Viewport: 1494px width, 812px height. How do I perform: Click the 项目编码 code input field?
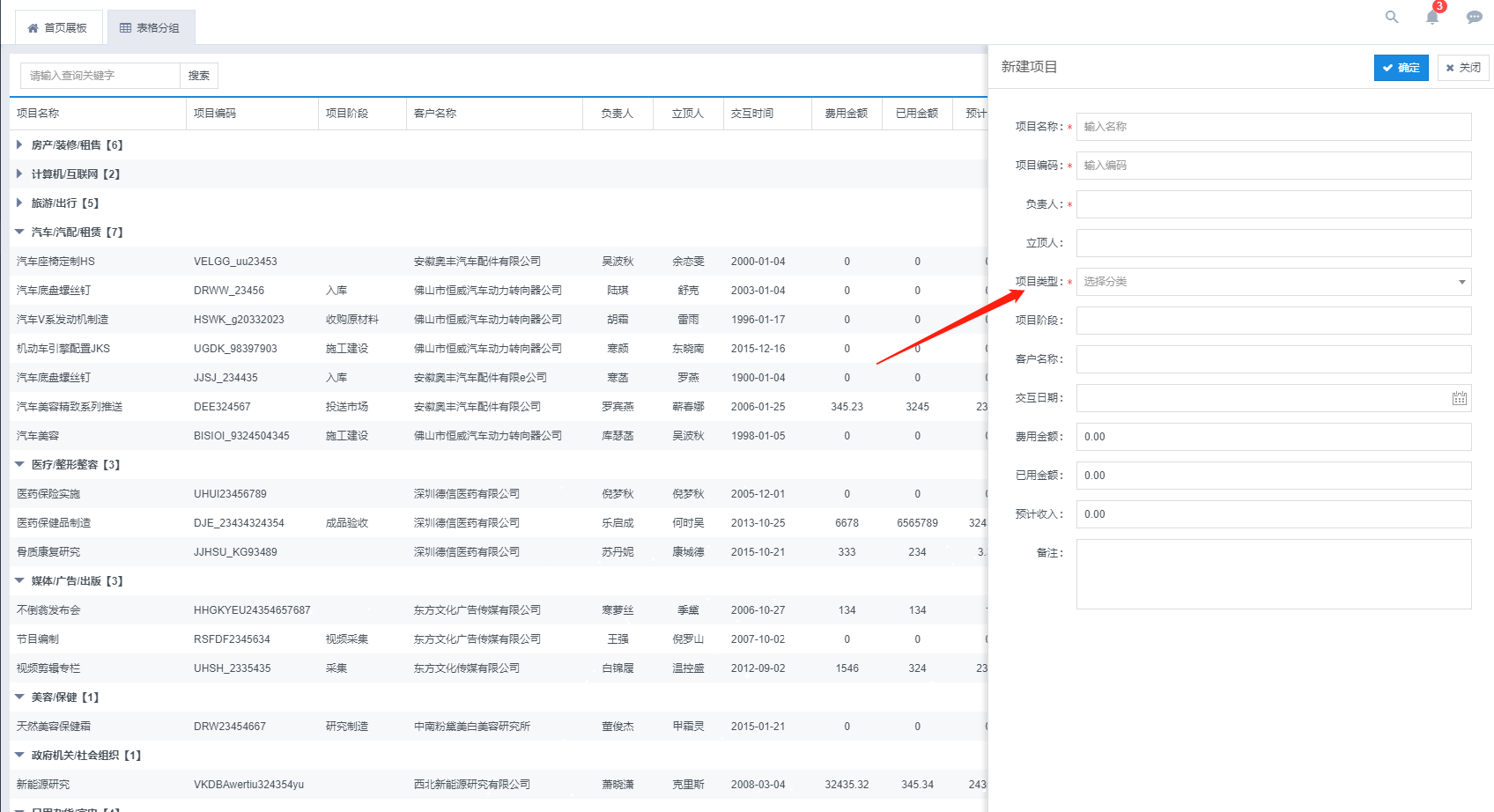(1274, 166)
